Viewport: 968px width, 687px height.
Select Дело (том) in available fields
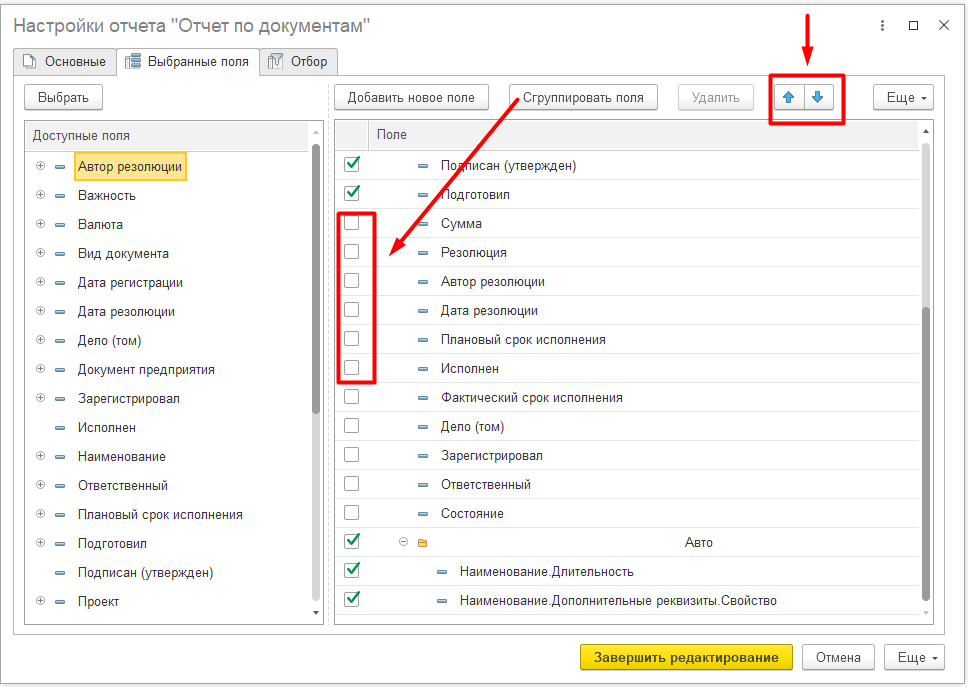(x=110, y=341)
